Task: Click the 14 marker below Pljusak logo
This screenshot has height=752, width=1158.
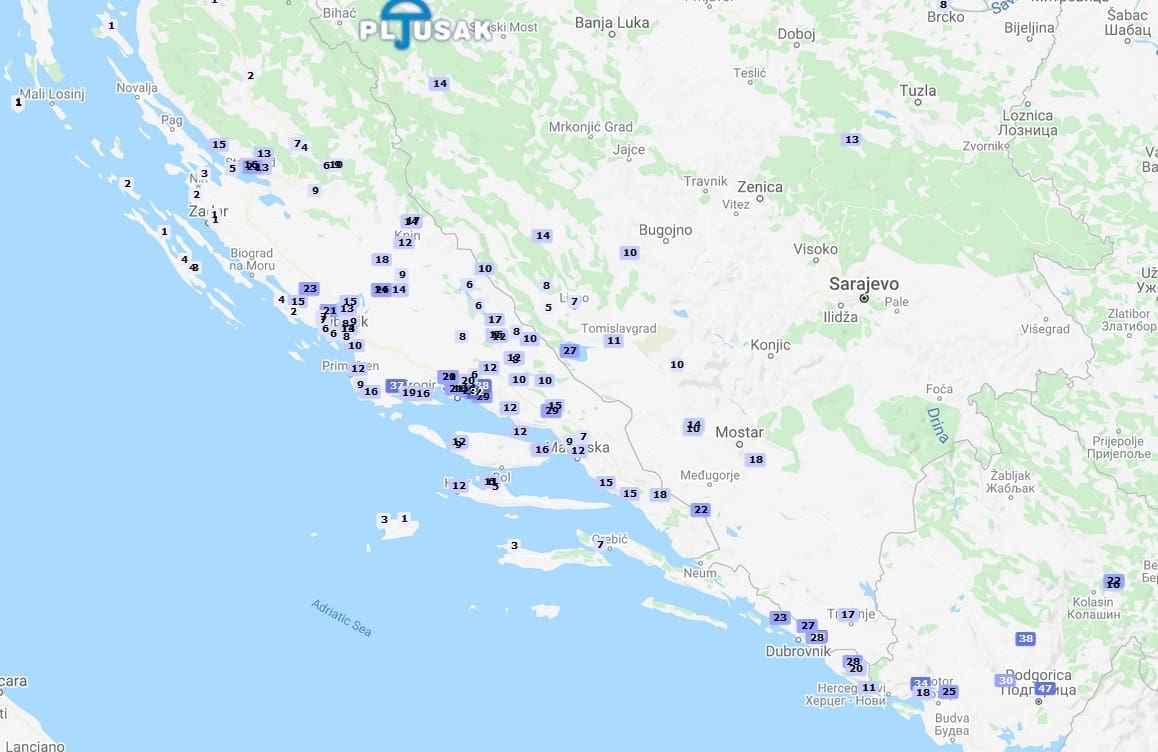Action: (439, 84)
